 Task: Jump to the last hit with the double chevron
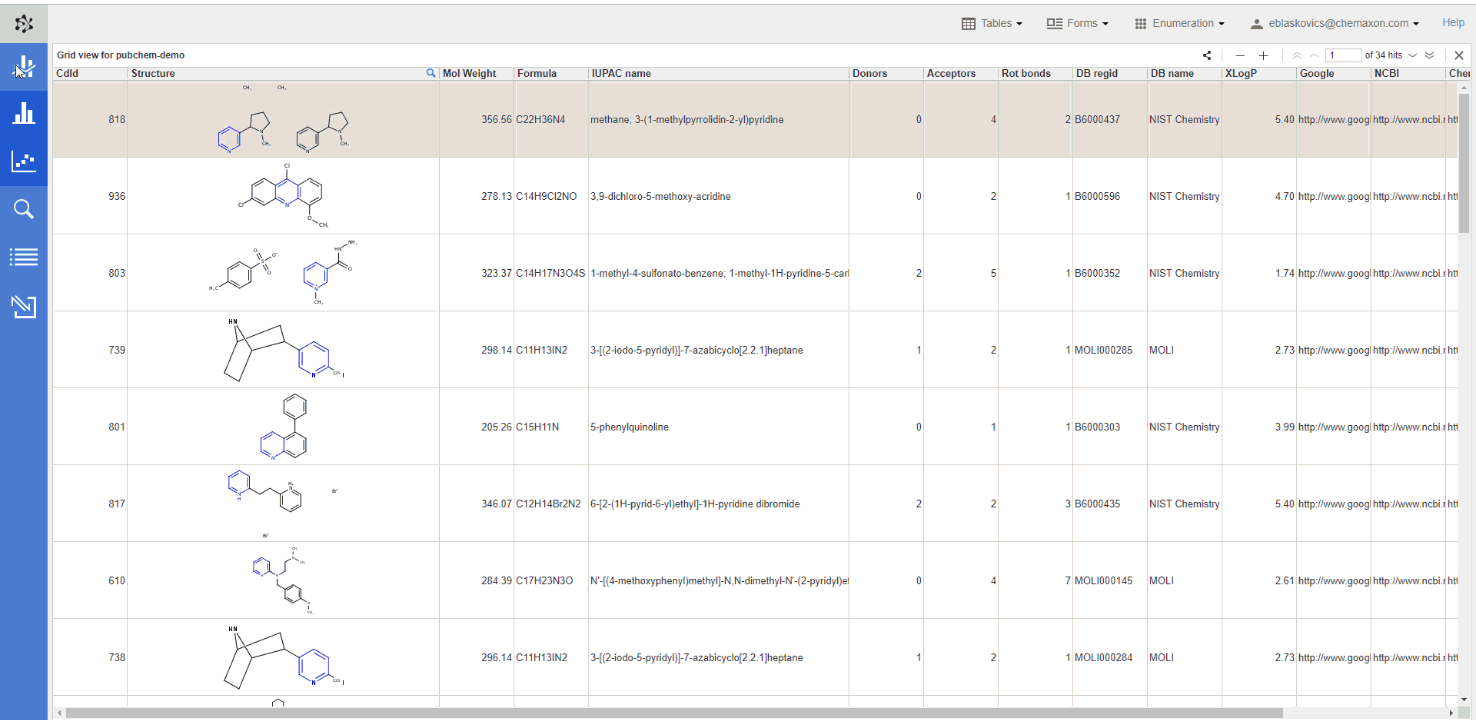[1430, 56]
